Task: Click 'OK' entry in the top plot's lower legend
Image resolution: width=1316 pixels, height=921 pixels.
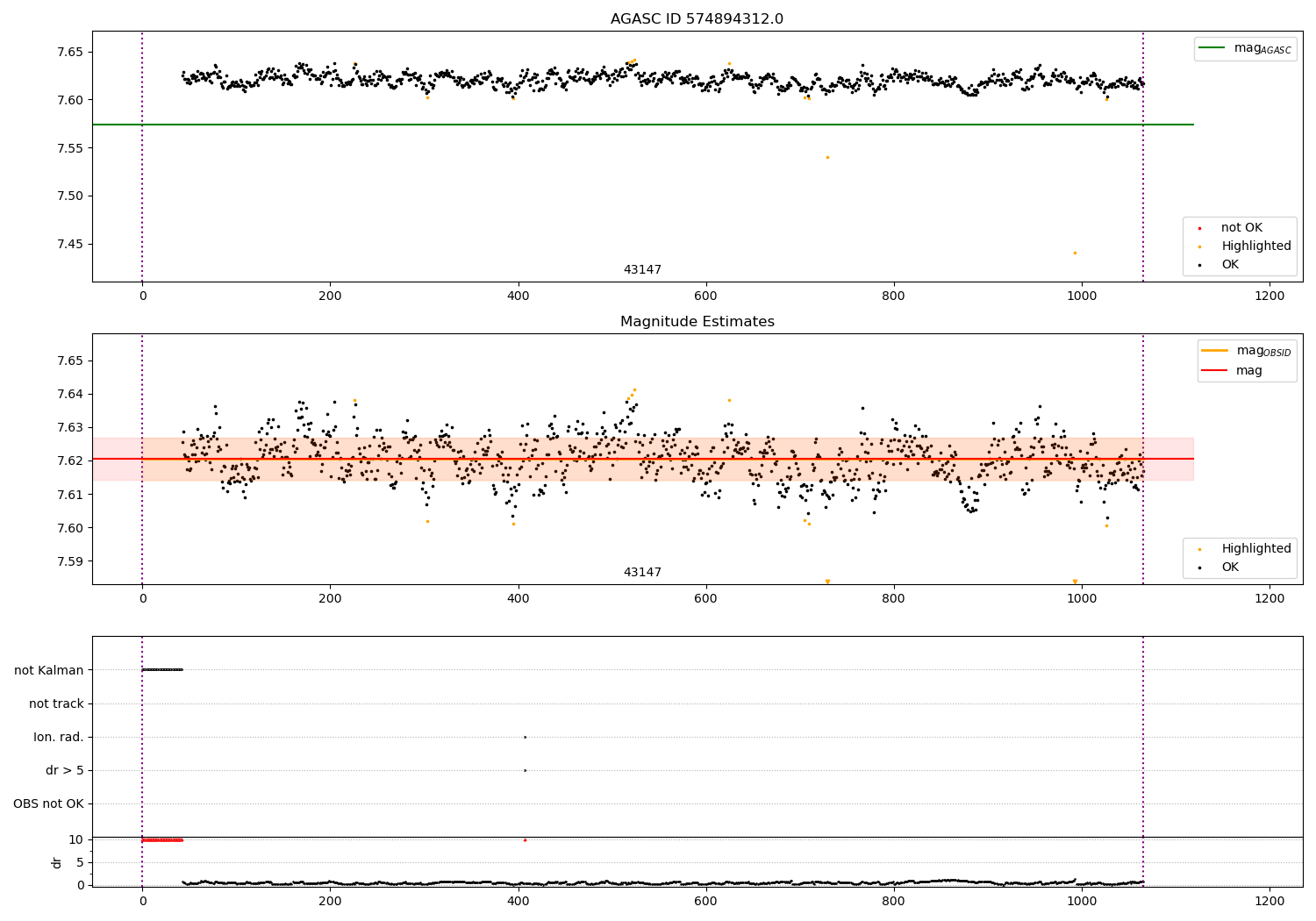Action: [x=1230, y=265]
